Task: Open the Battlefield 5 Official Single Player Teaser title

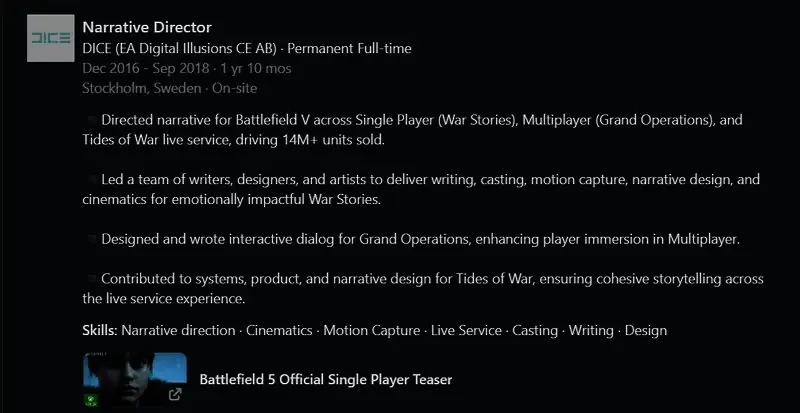Action: point(326,380)
